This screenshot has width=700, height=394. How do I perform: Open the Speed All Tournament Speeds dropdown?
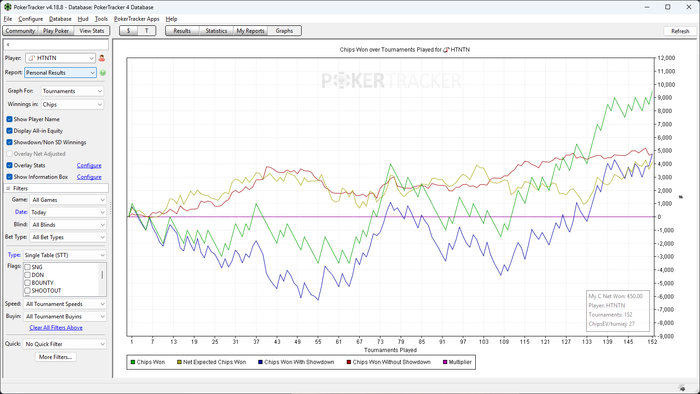tap(65, 304)
